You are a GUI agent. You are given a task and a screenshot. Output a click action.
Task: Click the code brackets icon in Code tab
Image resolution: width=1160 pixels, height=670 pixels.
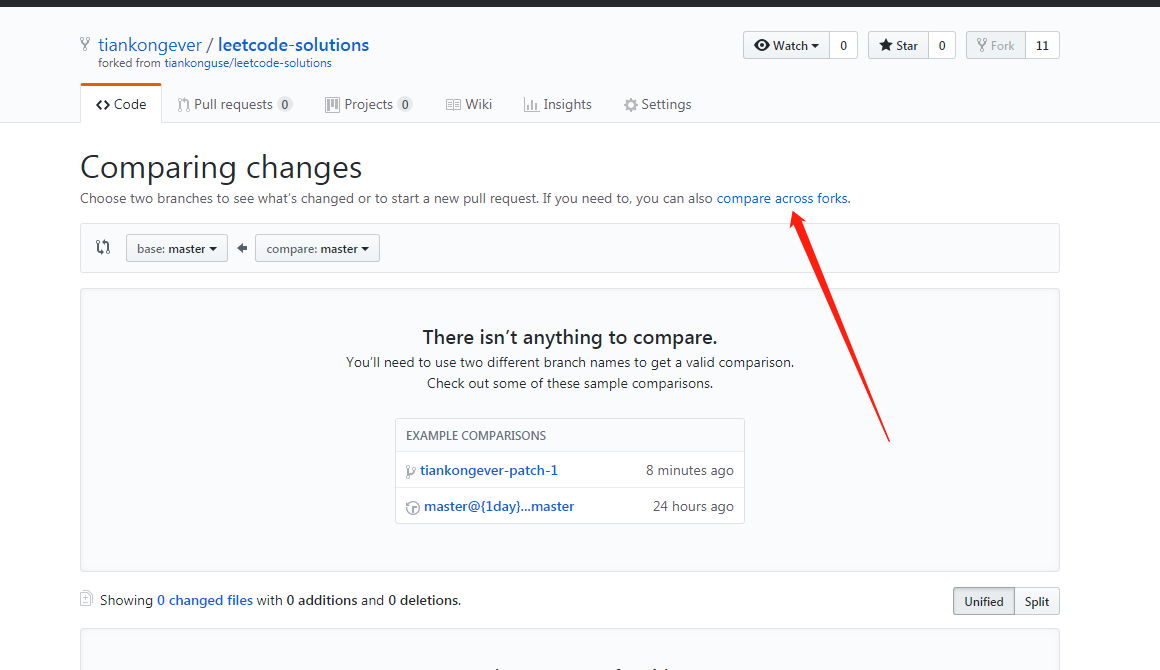pos(103,105)
